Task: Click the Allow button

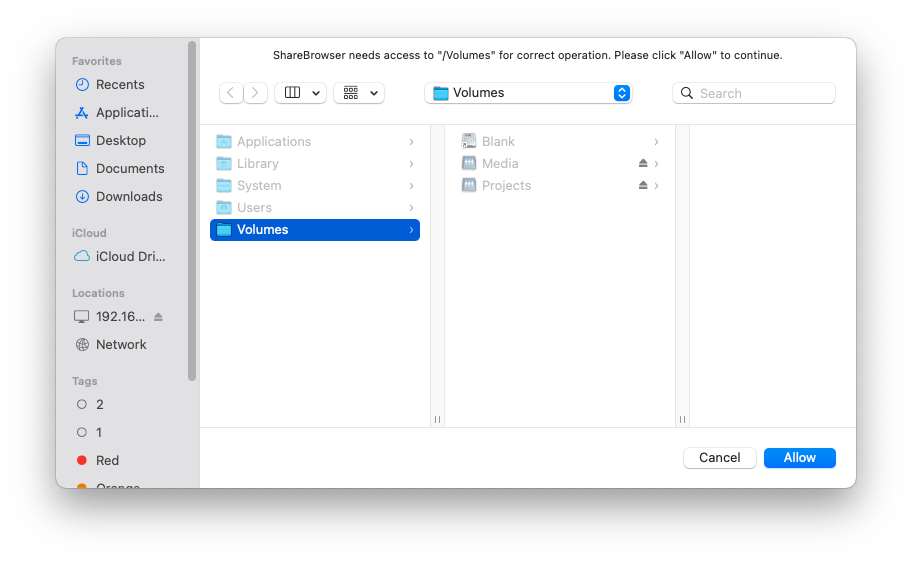Action: [x=799, y=458]
